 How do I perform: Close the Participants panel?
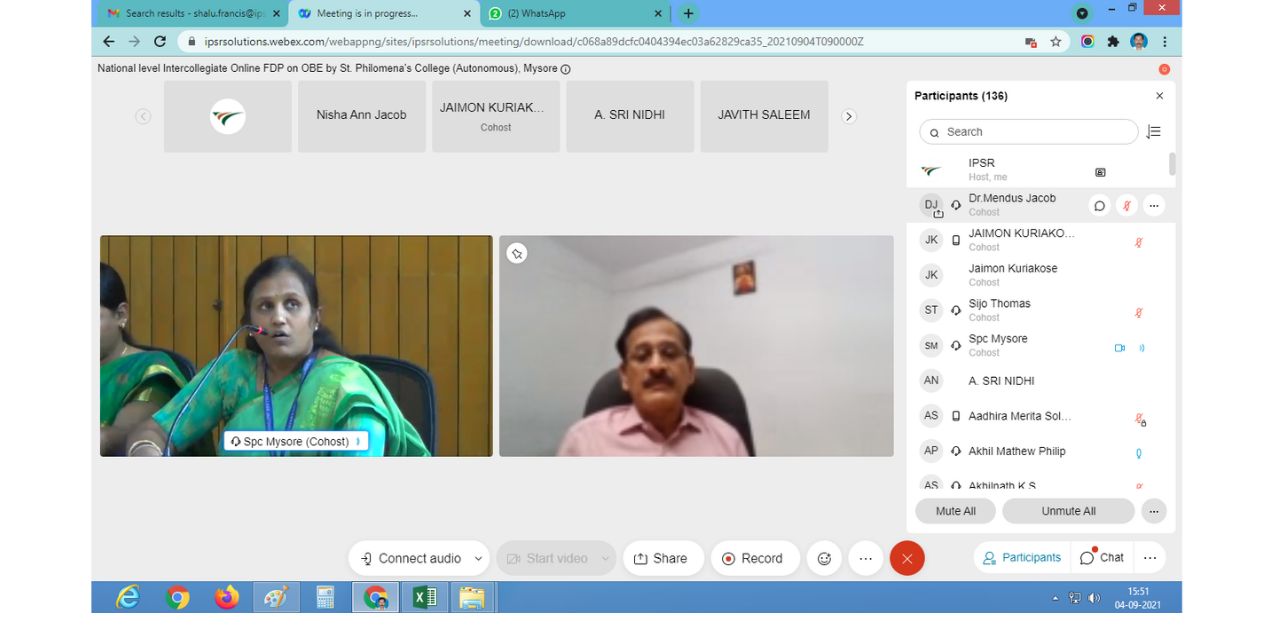1159,96
